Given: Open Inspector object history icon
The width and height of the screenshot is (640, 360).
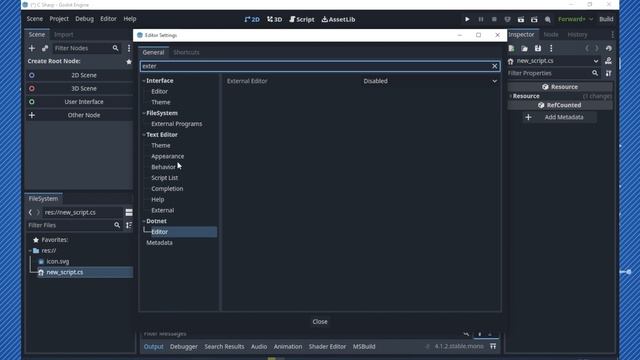Looking at the screenshot, I should point(609,48).
